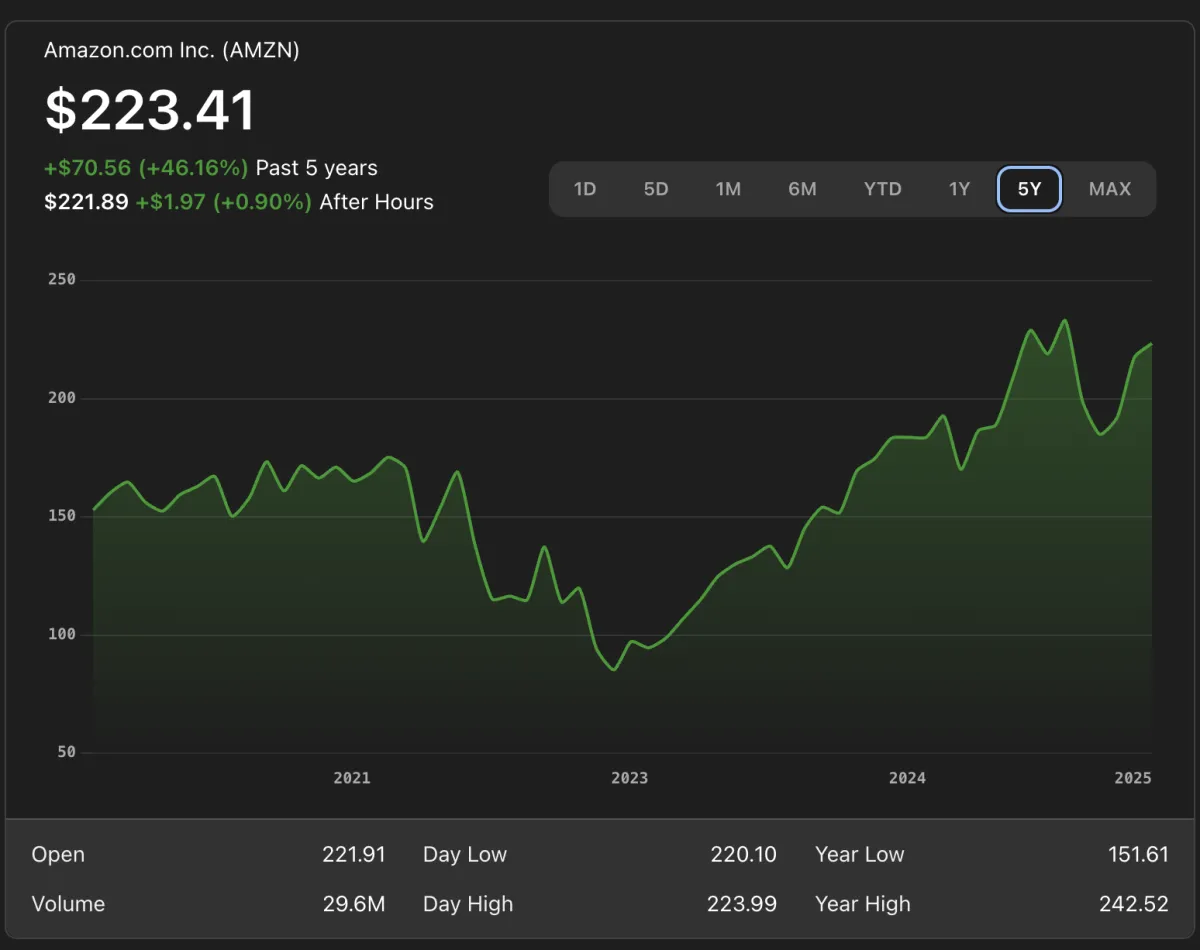The height and width of the screenshot is (950, 1200).
Task: Click the selected 5Y range button
Action: (1029, 189)
